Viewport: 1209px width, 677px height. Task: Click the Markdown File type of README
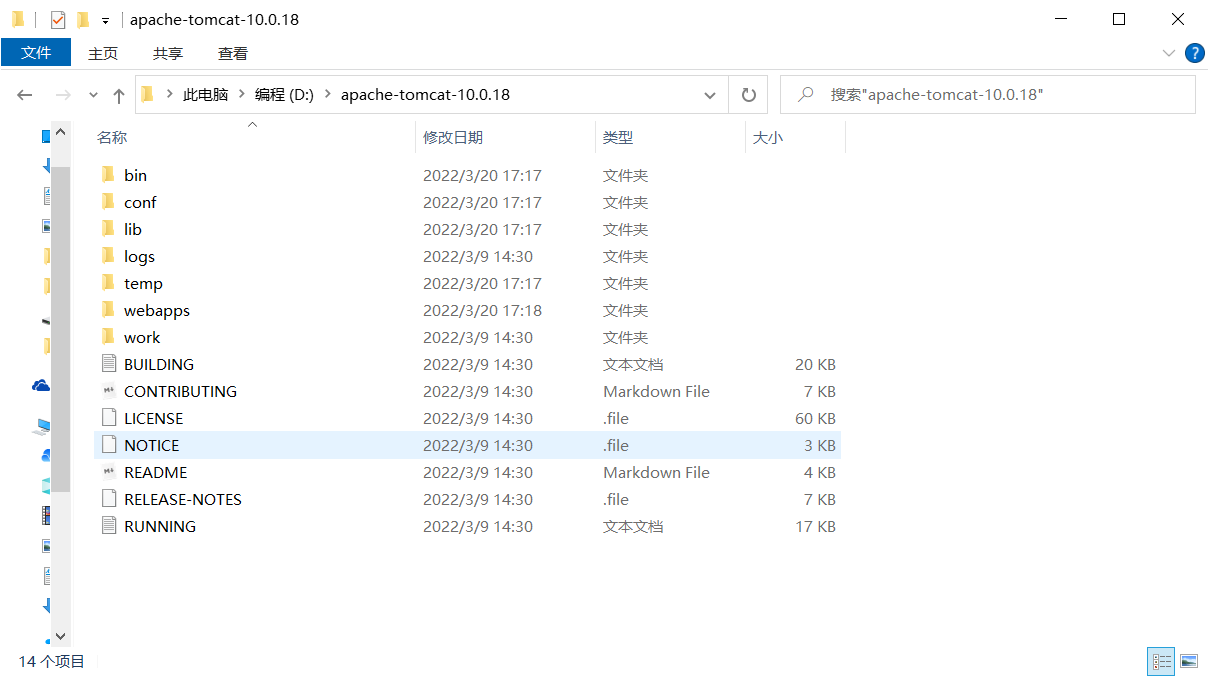click(x=656, y=472)
